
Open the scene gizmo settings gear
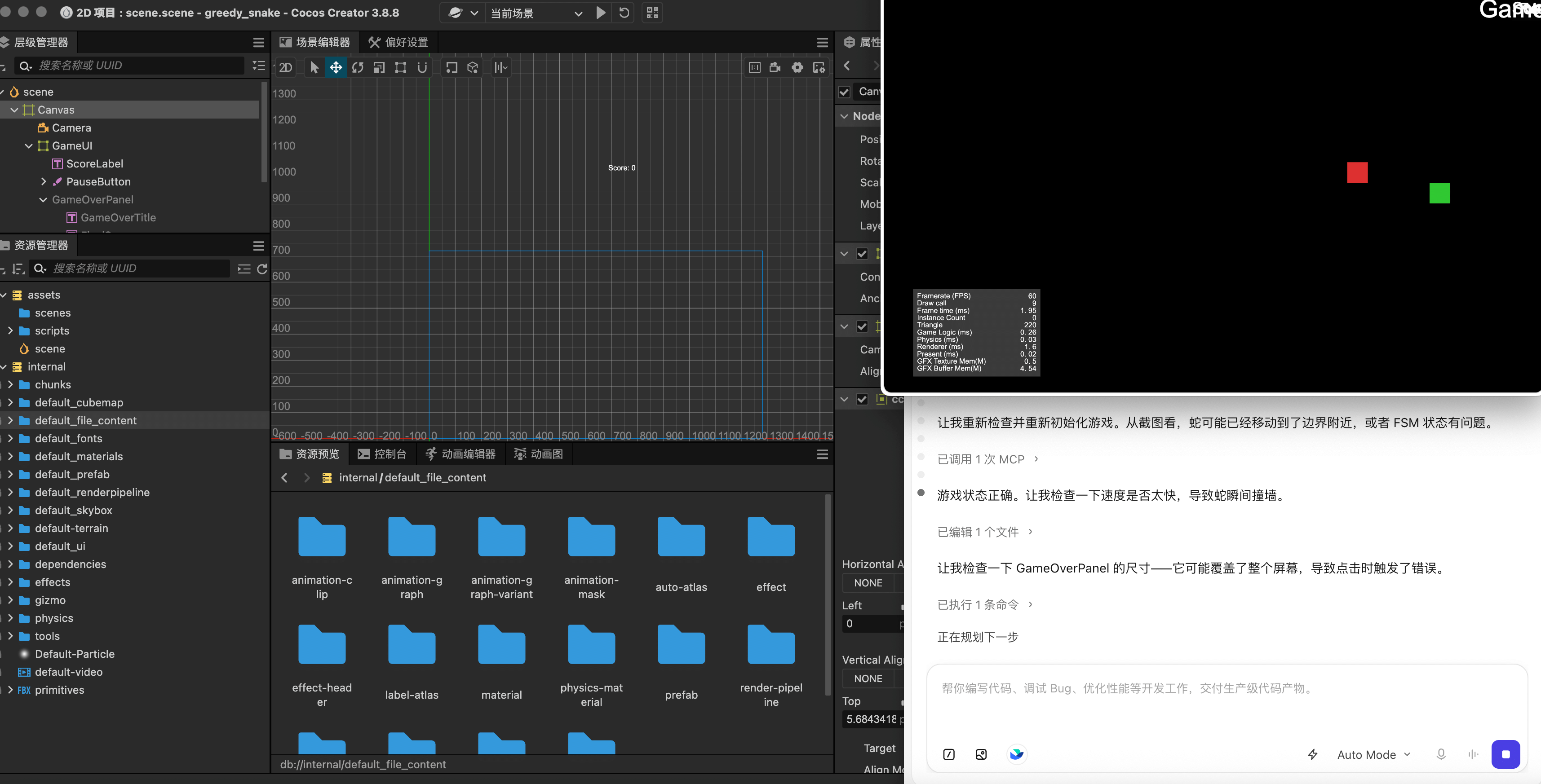(797, 67)
